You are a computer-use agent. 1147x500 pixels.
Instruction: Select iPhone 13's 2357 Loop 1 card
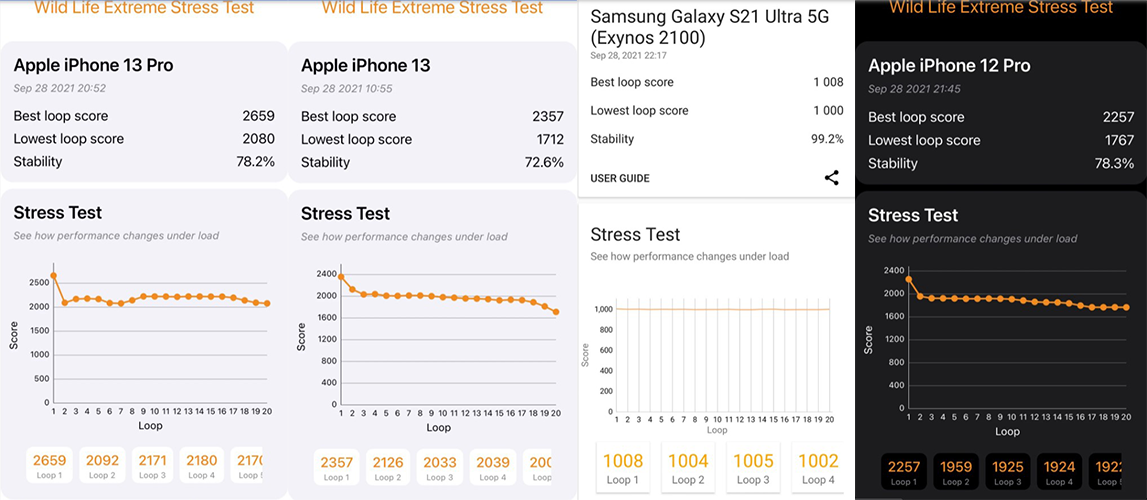pos(337,467)
